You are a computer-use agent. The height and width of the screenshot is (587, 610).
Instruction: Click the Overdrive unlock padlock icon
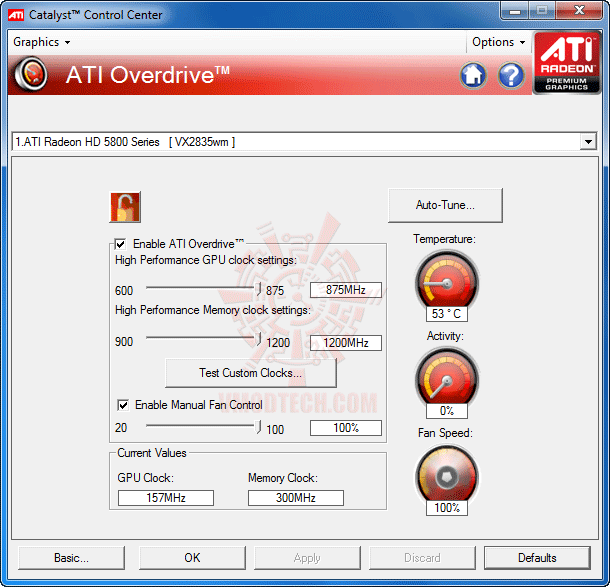(125, 207)
